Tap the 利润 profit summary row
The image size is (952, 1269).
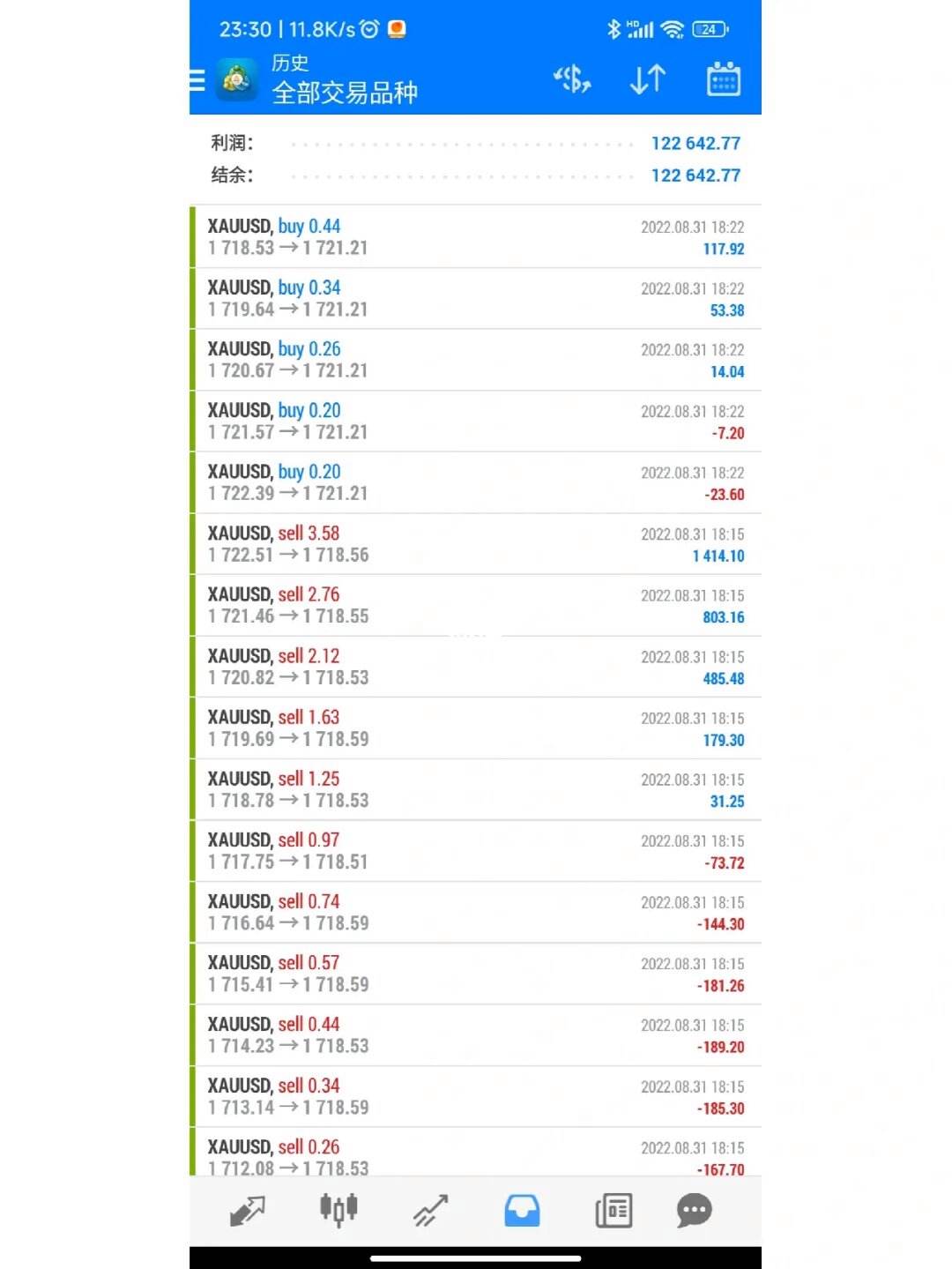[476, 143]
